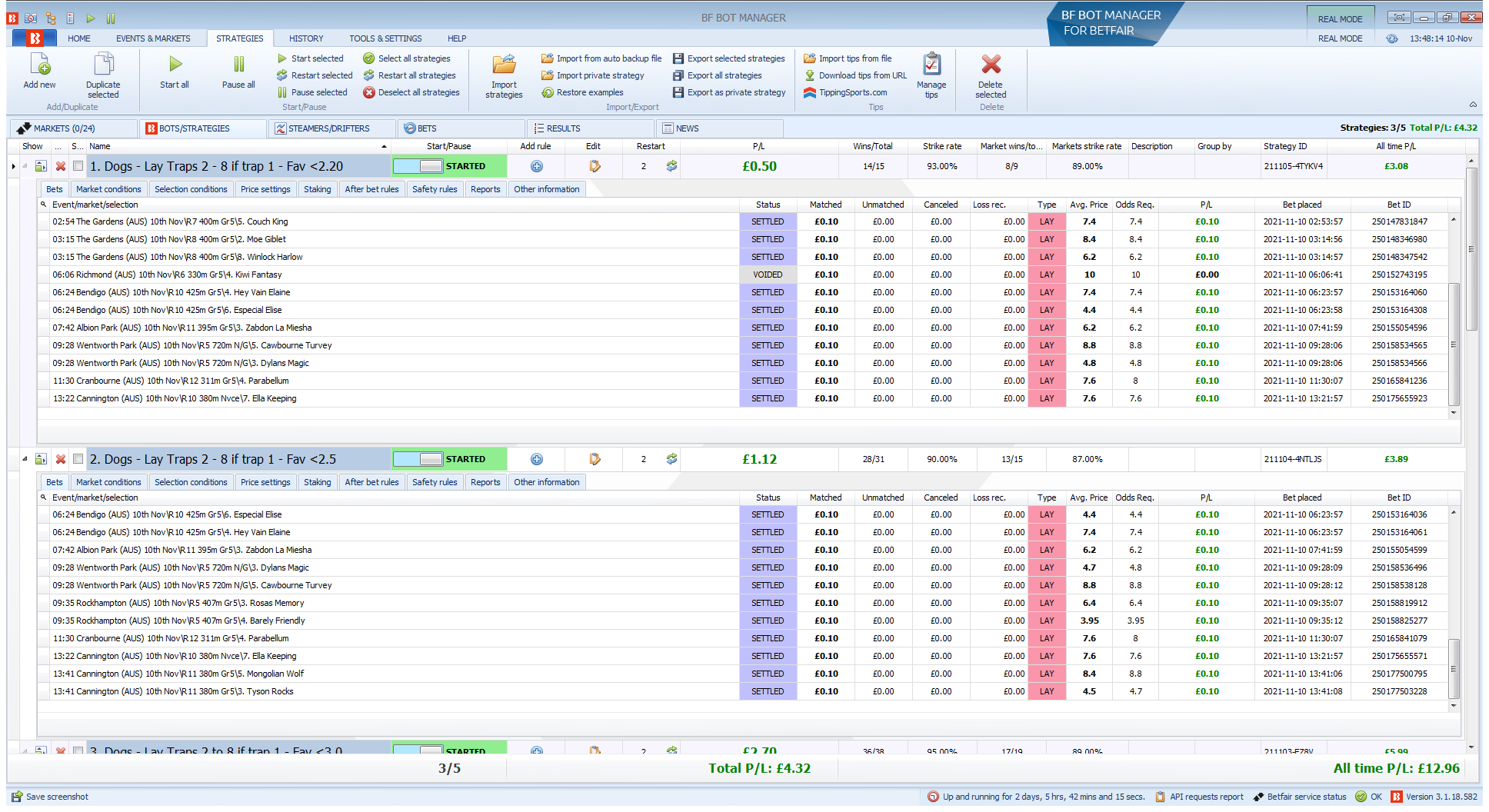Image resolution: width=1489 pixels, height=812 pixels.
Task: Restart strategy 2 green arrows icon
Action: [x=671, y=459]
